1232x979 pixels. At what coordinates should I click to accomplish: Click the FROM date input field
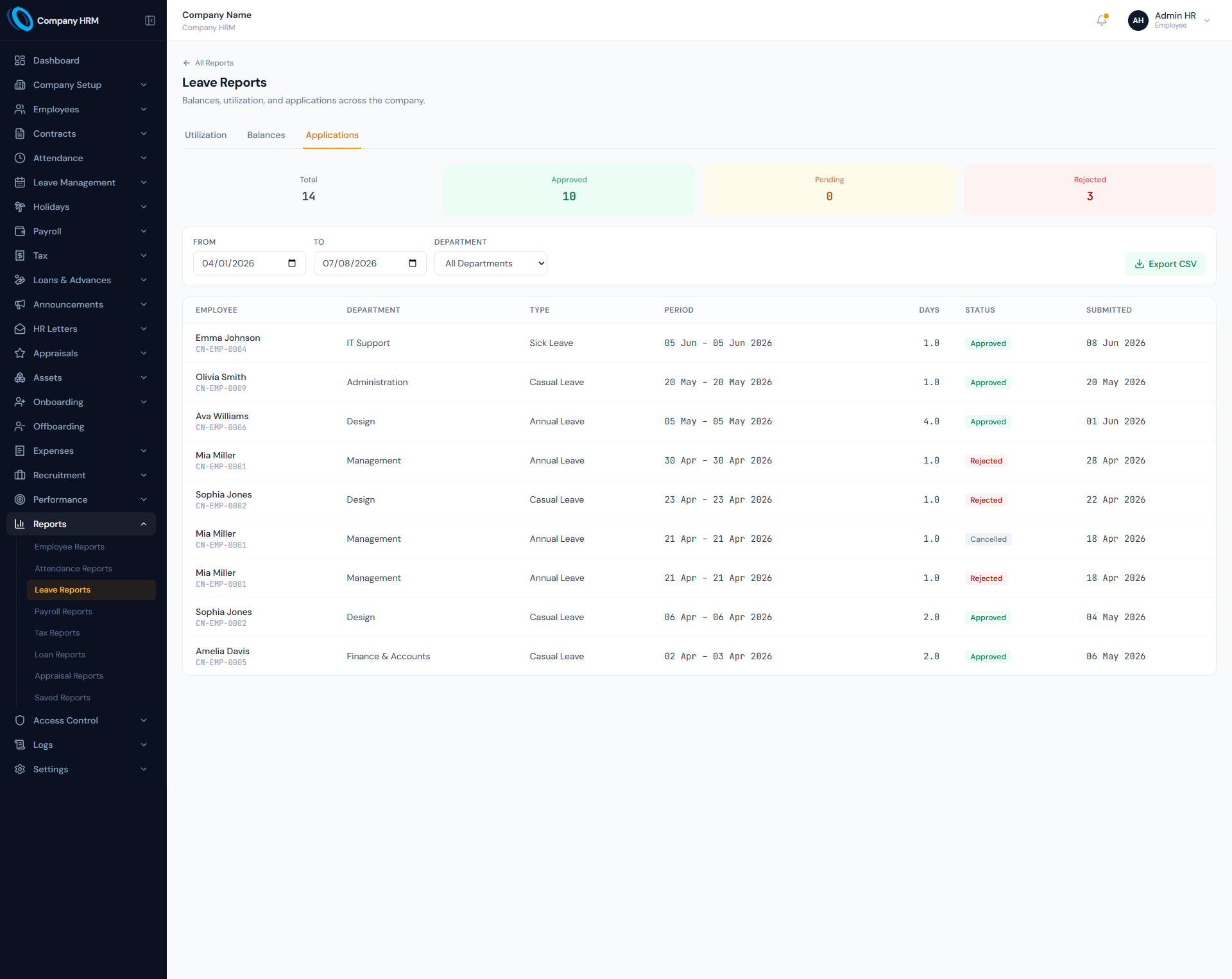point(249,263)
